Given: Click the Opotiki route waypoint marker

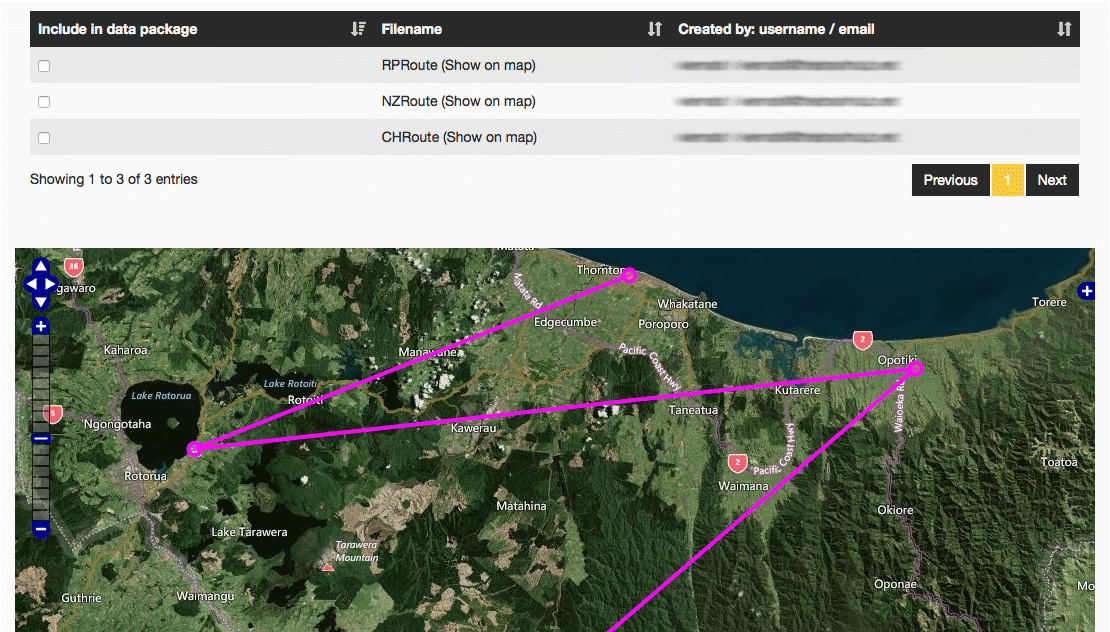Looking at the screenshot, I should point(915,369).
